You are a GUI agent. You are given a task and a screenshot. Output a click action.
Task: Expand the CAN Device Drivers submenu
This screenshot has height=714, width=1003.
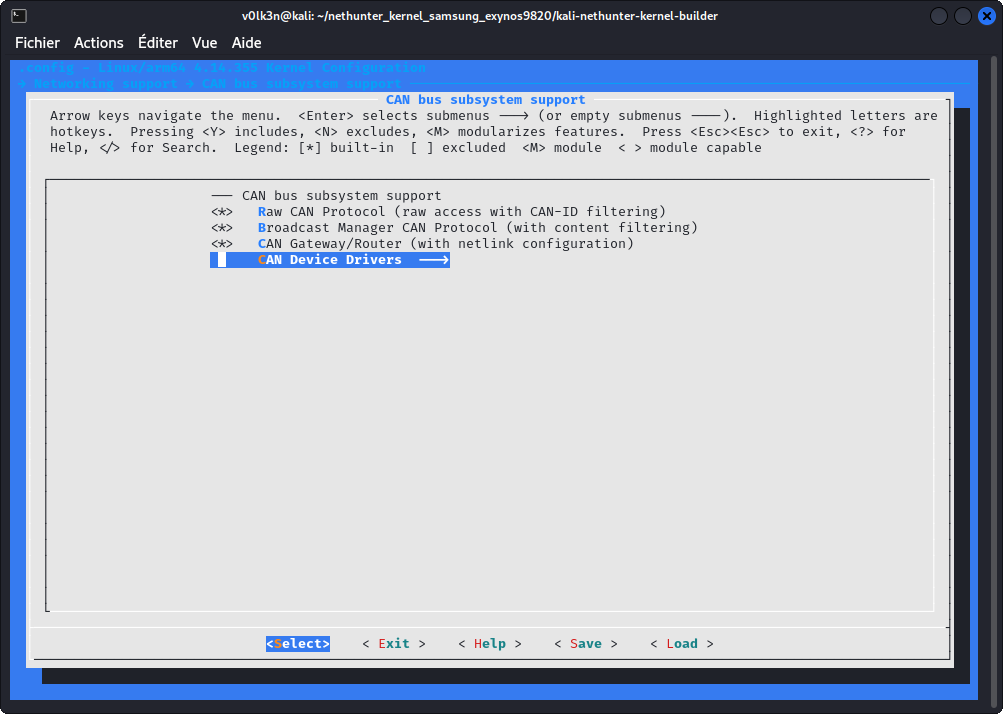(330, 260)
